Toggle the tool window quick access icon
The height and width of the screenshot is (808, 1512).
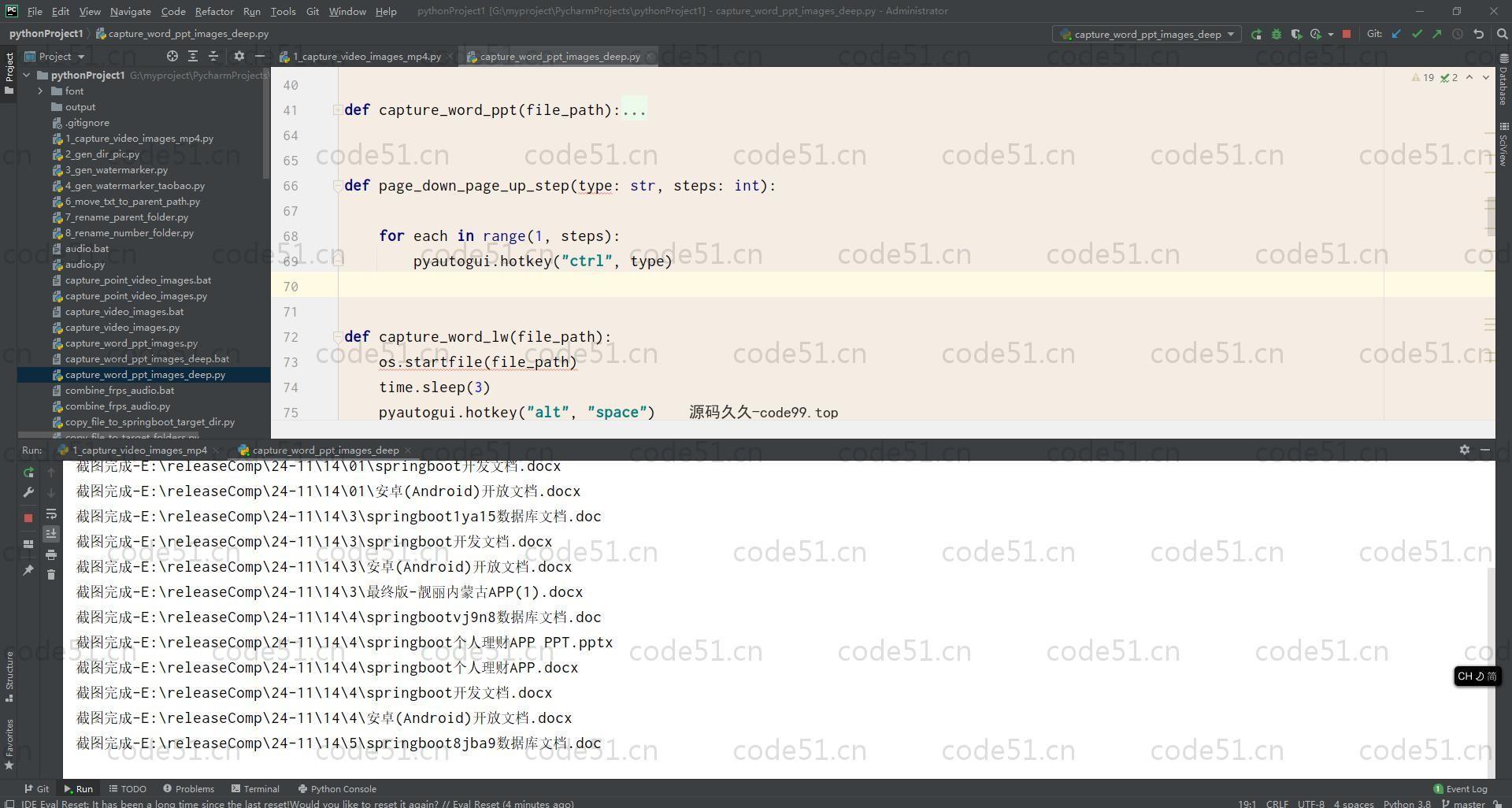[x=9, y=804]
